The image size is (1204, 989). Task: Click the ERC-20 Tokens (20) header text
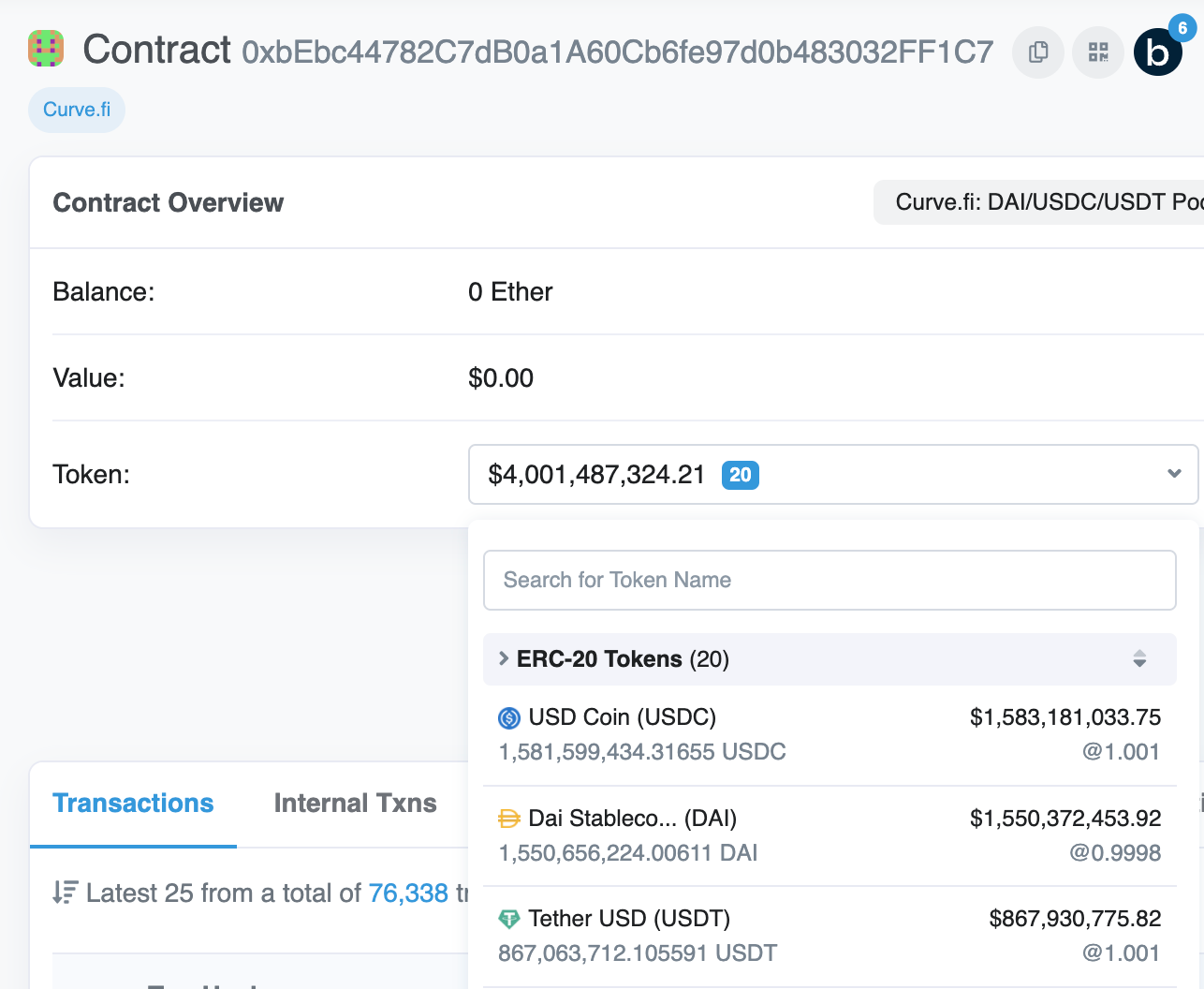pyautogui.click(x=623, y=659)
